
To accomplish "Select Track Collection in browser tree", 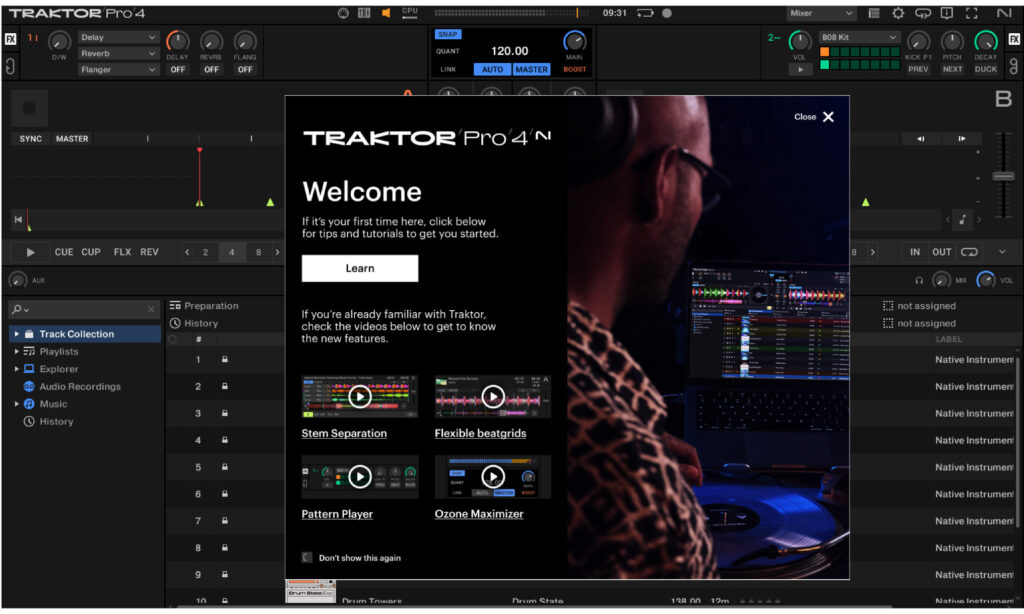I will [x=76, y=334].
